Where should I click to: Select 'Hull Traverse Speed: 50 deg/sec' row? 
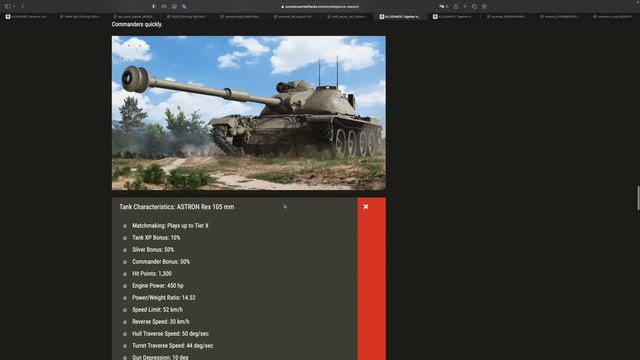coord(170,333)
